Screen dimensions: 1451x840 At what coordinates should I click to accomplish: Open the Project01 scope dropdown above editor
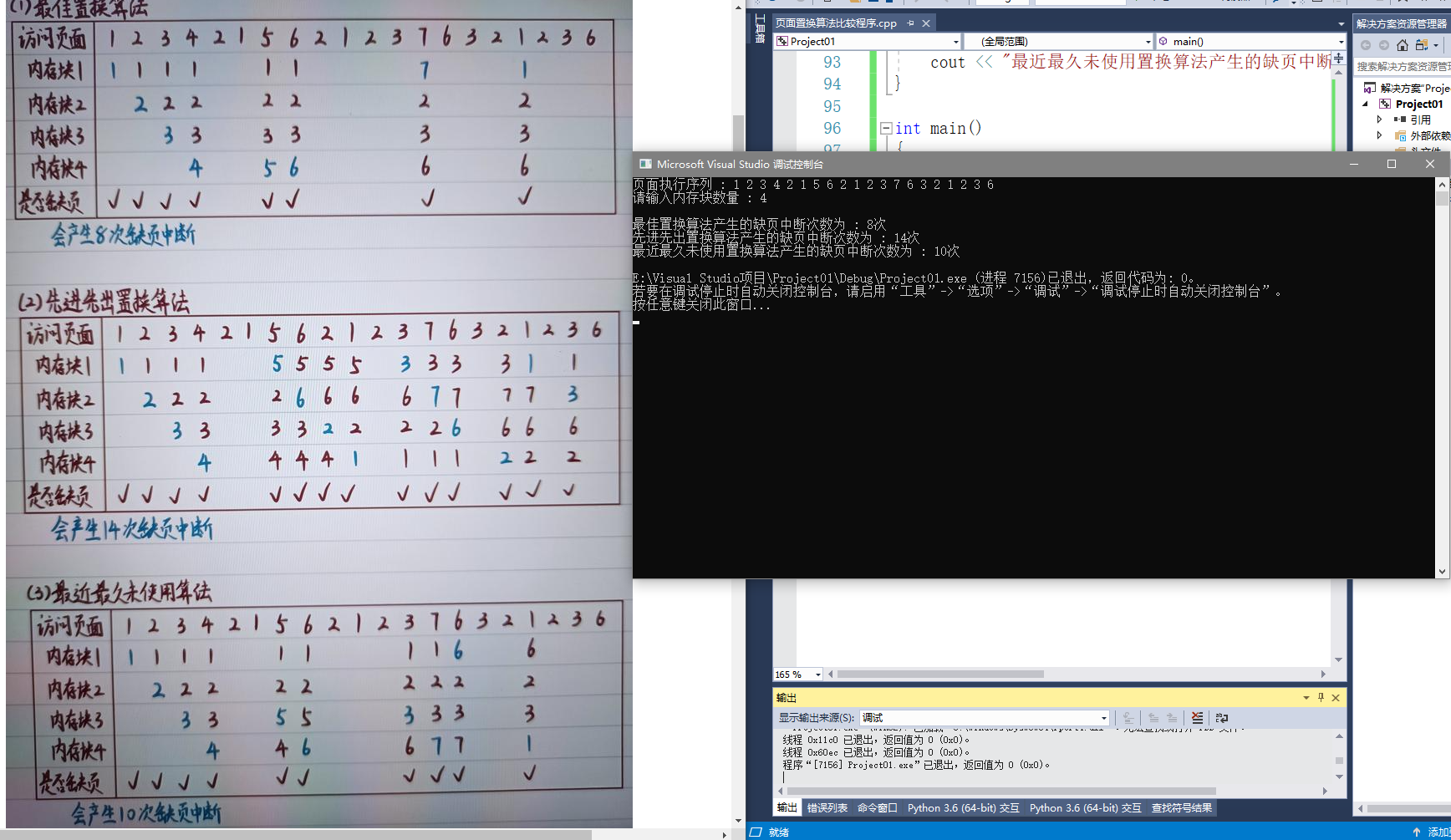point(956,42)
